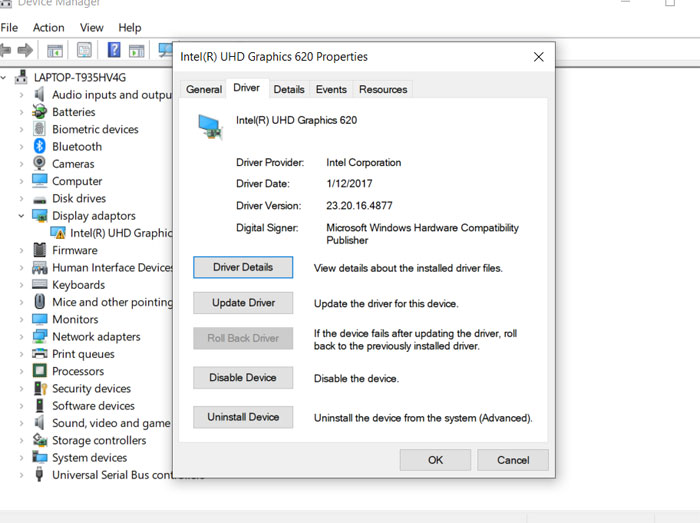
Task: Click the Biometric devices fingerprint icon
Action: pyautogui.click(x=39, y=129)
